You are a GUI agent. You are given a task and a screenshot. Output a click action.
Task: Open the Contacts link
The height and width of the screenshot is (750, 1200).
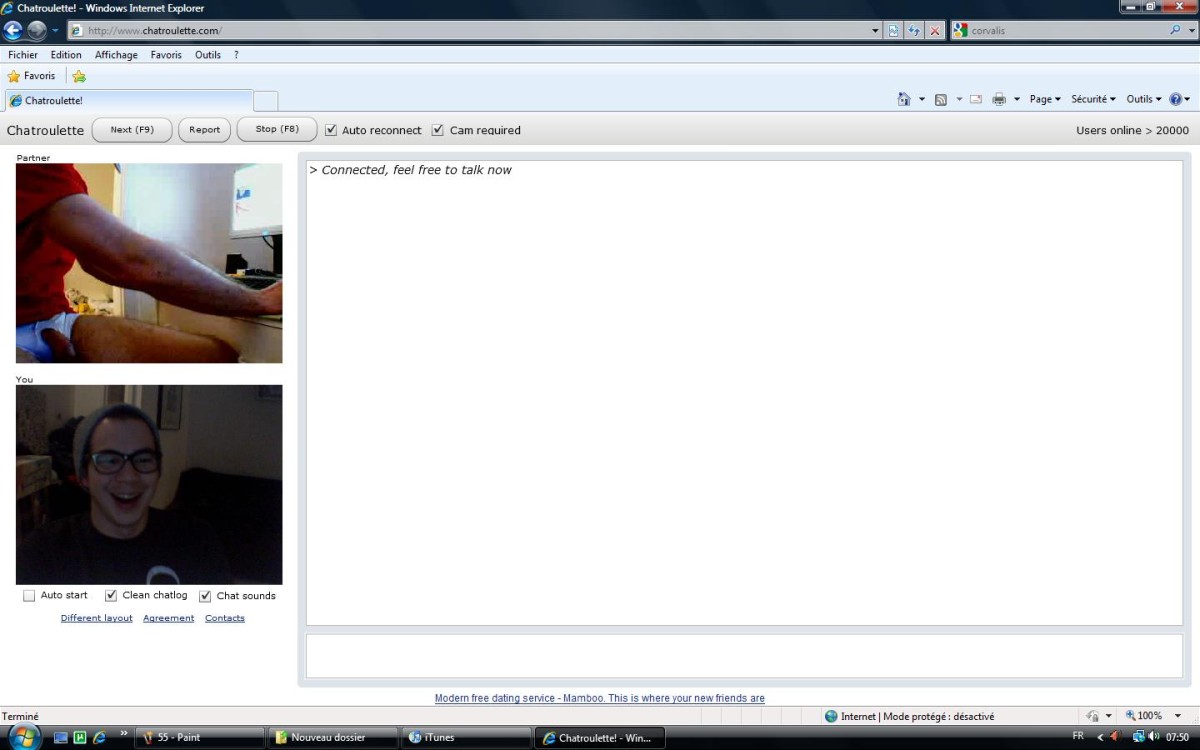pos(225,618)
